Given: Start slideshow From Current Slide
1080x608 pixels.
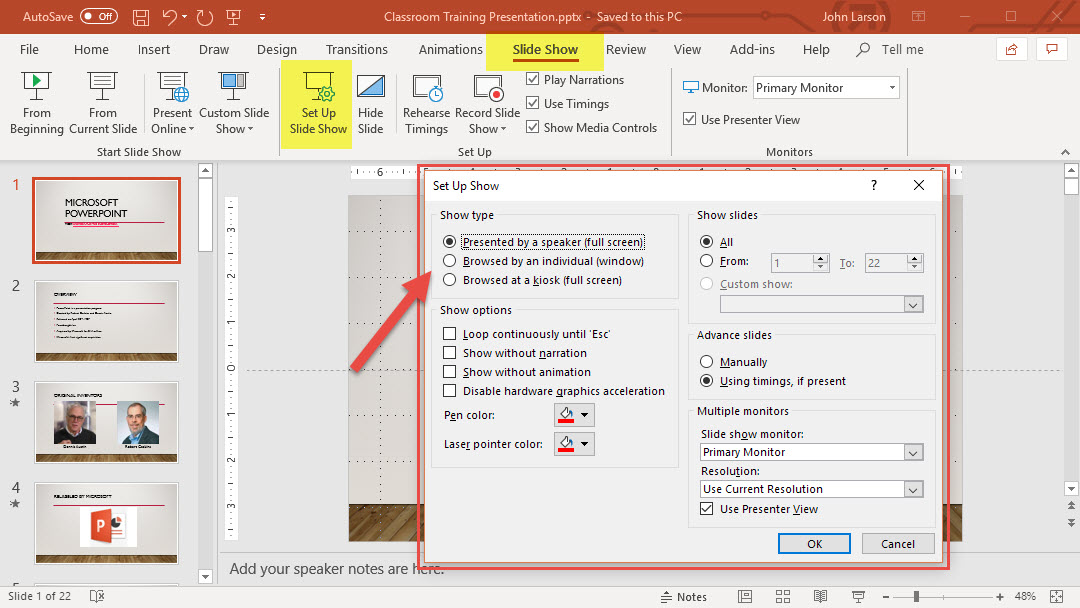Looking at the screenshot, I should [103, 102].
